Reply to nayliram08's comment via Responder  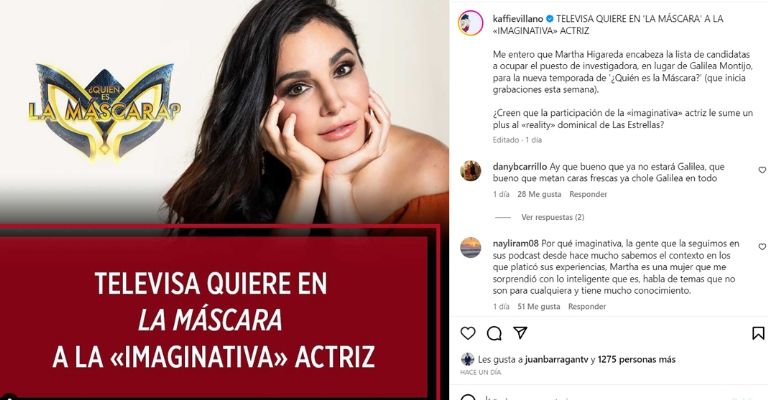pos(587,306)
